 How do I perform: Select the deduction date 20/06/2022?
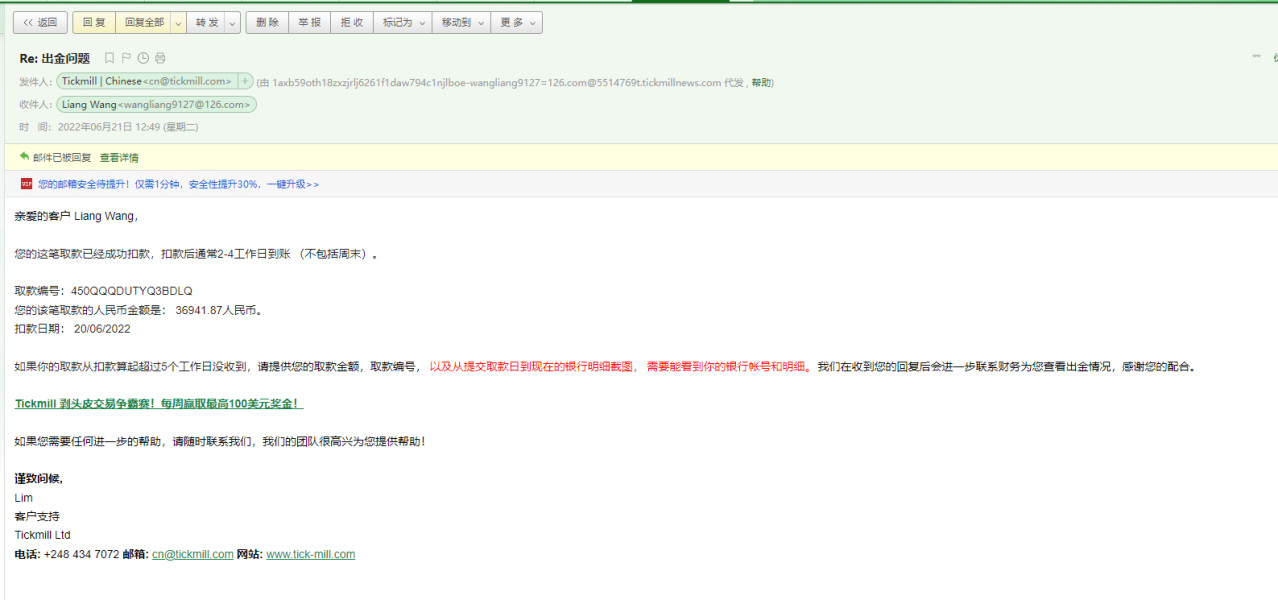pos(102,329)
